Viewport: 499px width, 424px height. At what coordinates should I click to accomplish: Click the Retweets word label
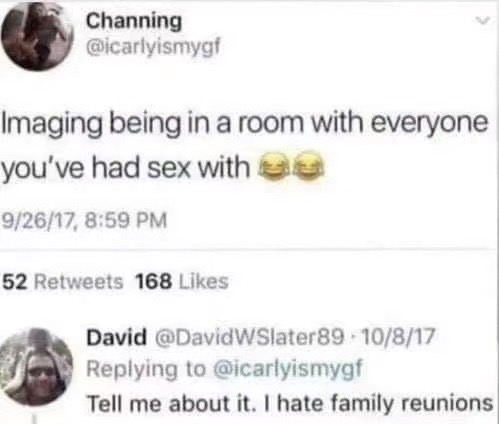(78, 282)
